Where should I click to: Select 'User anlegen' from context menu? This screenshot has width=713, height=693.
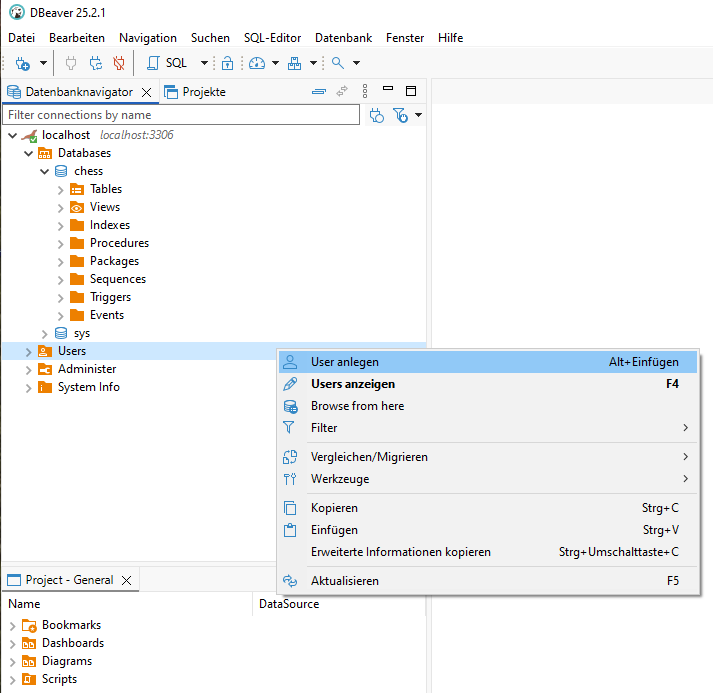pyautogui.click(x=345, y=362)
